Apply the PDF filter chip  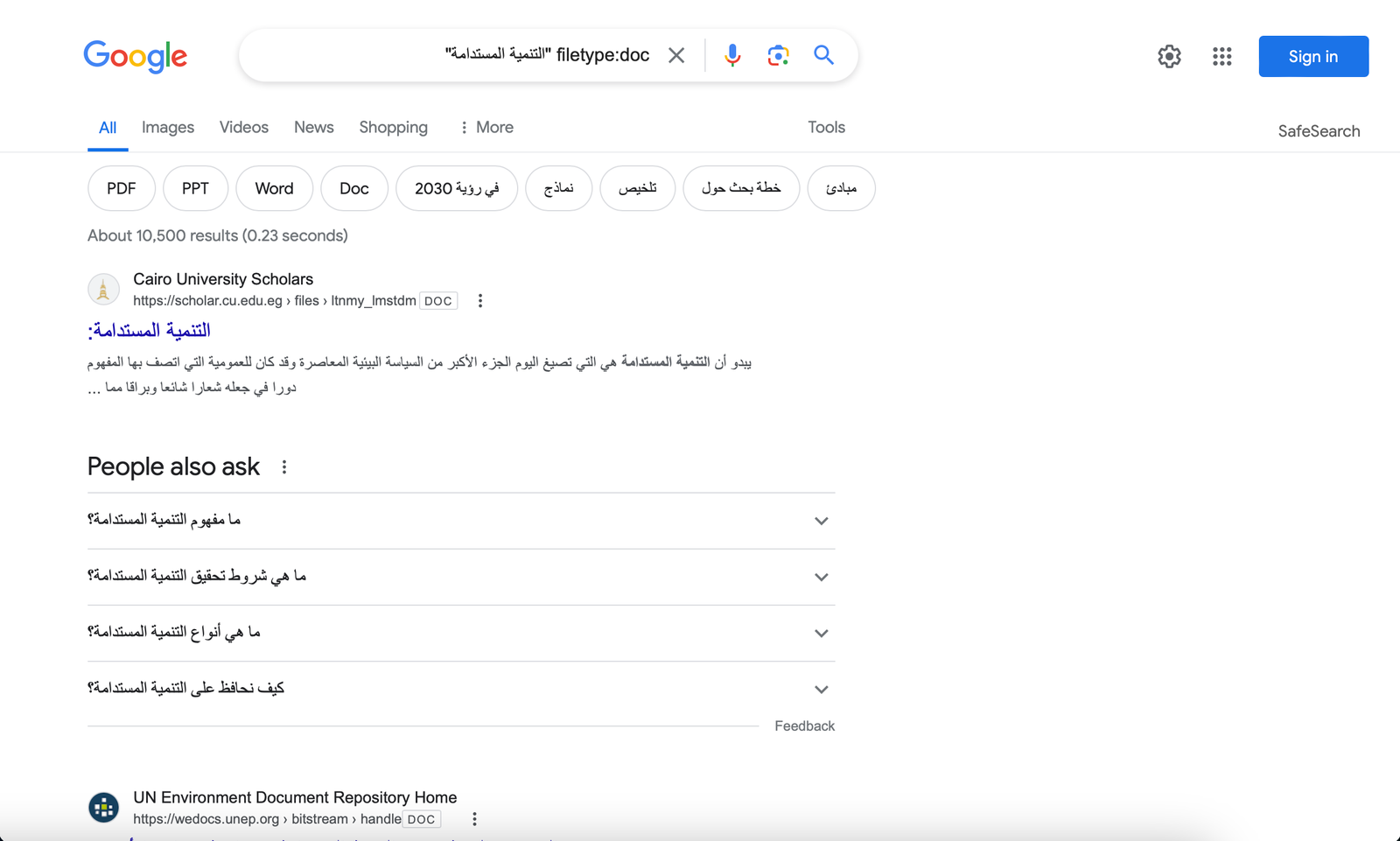click(x=122, y=188)
